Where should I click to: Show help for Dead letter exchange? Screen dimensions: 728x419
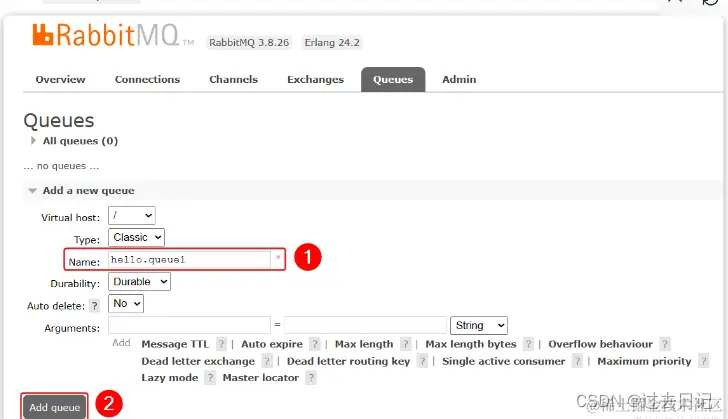pyautogui.click(x=267, y=361)
